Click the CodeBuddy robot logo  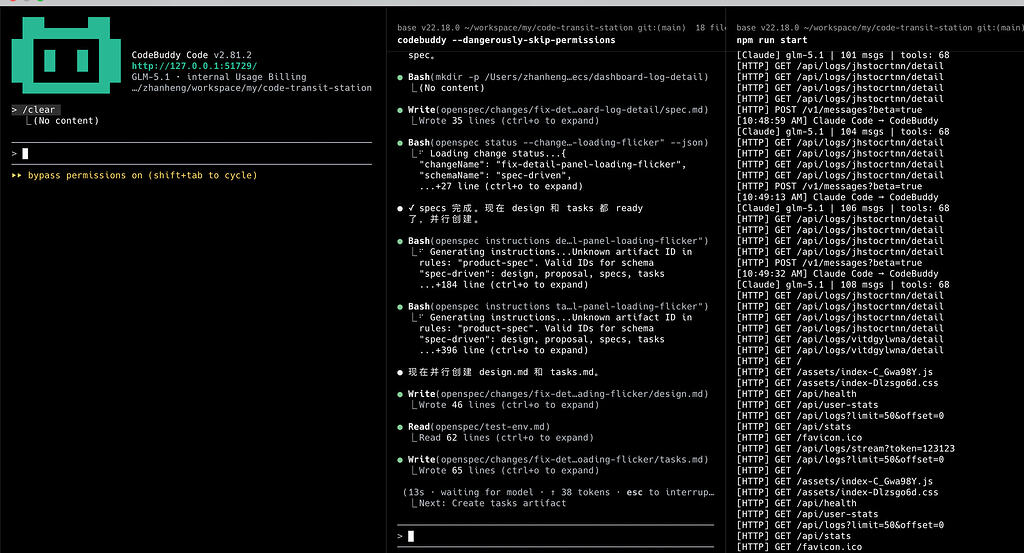66,55
